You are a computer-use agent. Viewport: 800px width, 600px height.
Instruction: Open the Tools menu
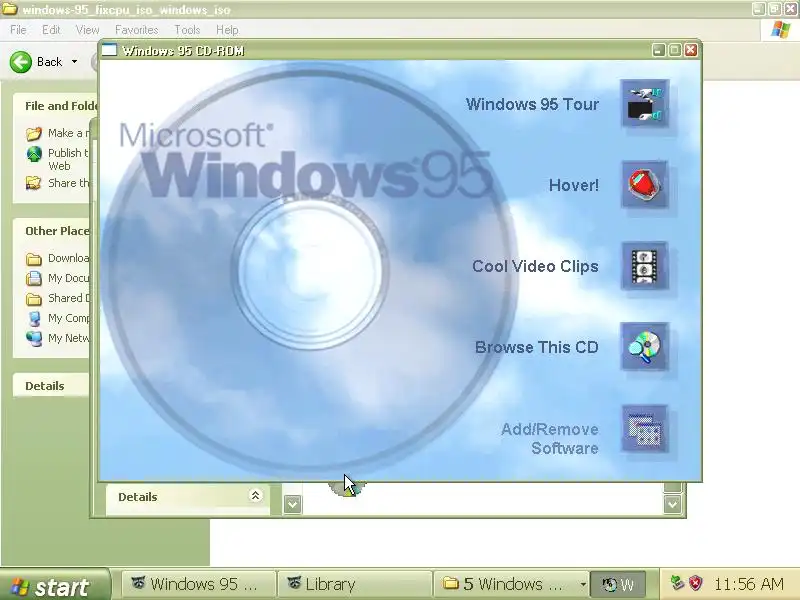click(187, 30)
